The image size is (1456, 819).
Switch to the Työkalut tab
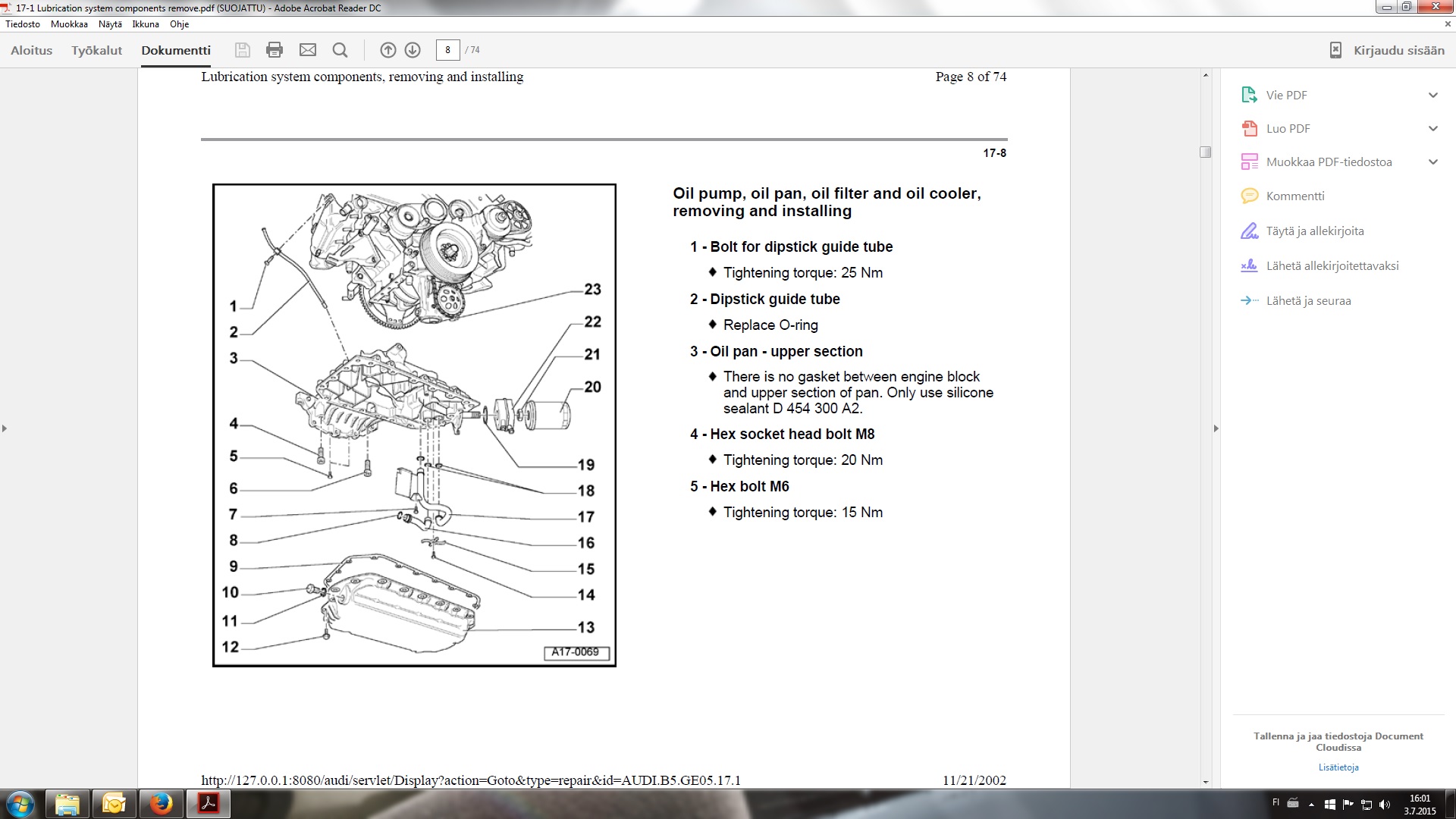point(96,50)
